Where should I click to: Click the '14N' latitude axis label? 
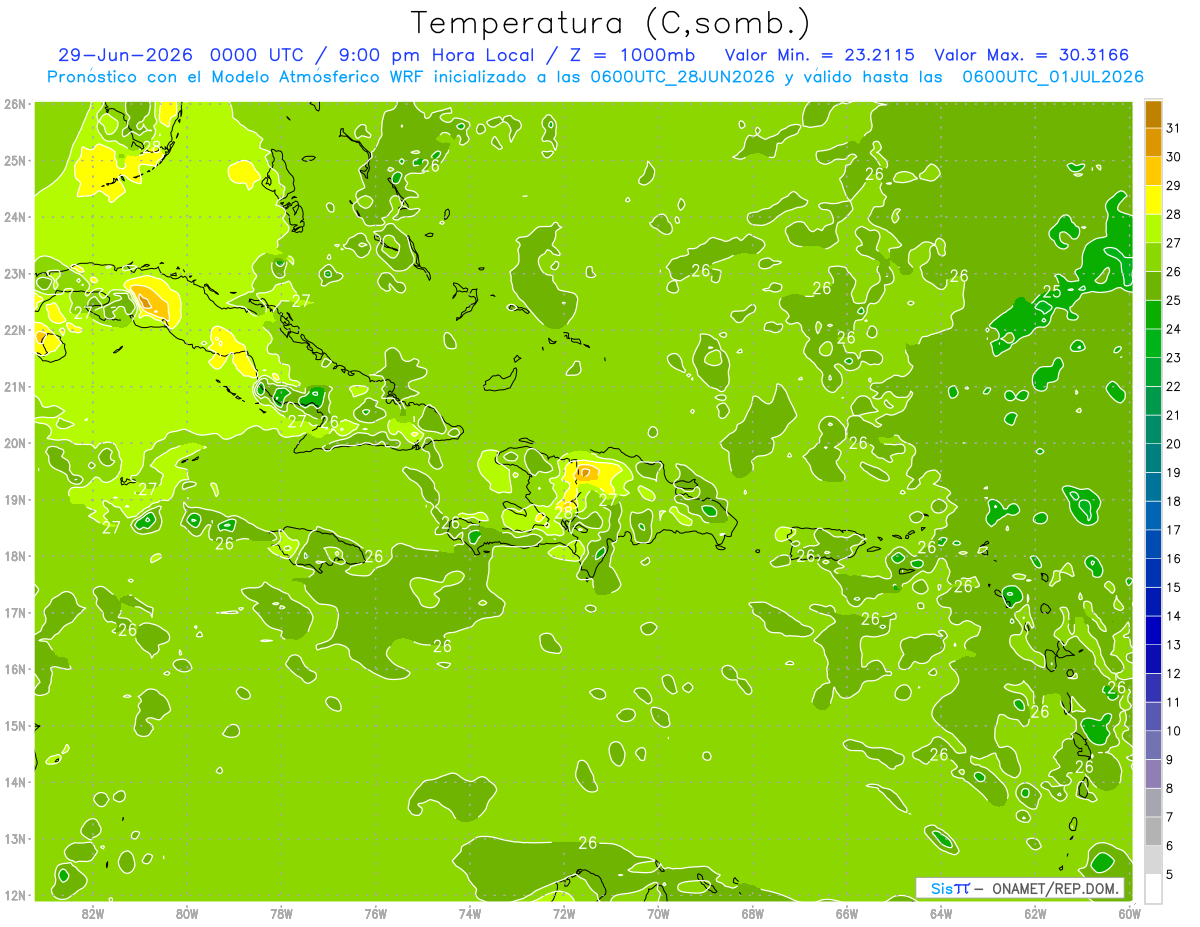coord(15,782)
